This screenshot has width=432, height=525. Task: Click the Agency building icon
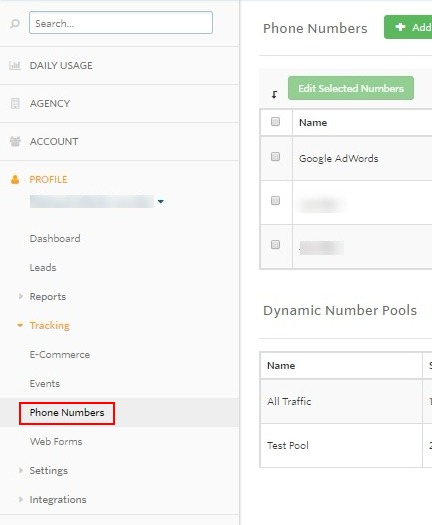pyautogui.click(x=15, y=103)
